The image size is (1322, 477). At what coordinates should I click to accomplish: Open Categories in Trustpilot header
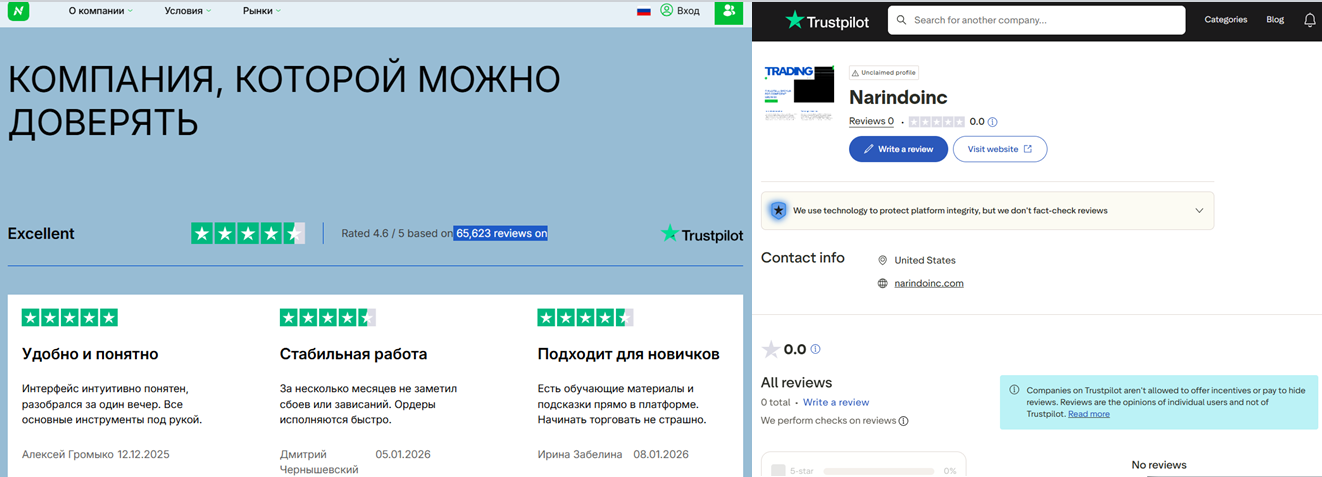tap(1225, 20)
